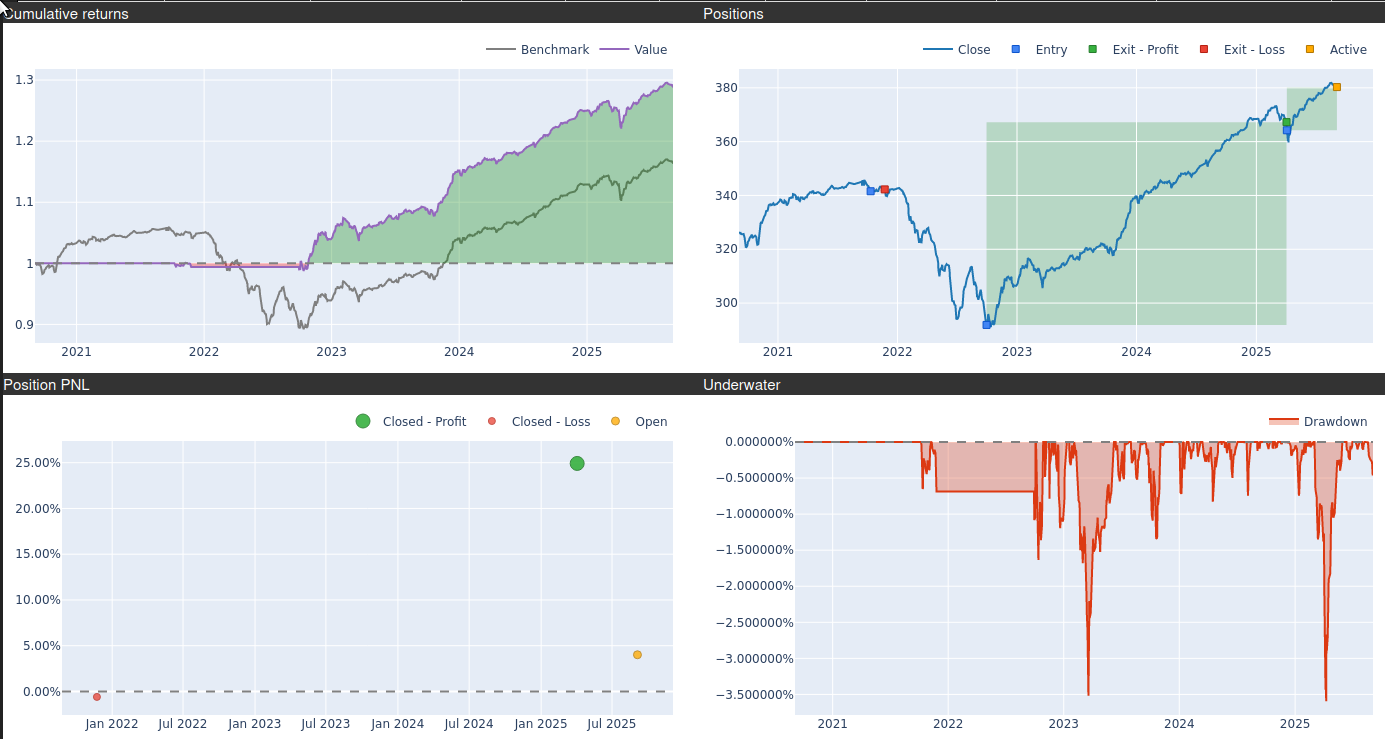Image resolution: width=1385 pixels, height=739 pixels.
Task: Click the Position PNL panel header
Action: [x=47, y=385]
